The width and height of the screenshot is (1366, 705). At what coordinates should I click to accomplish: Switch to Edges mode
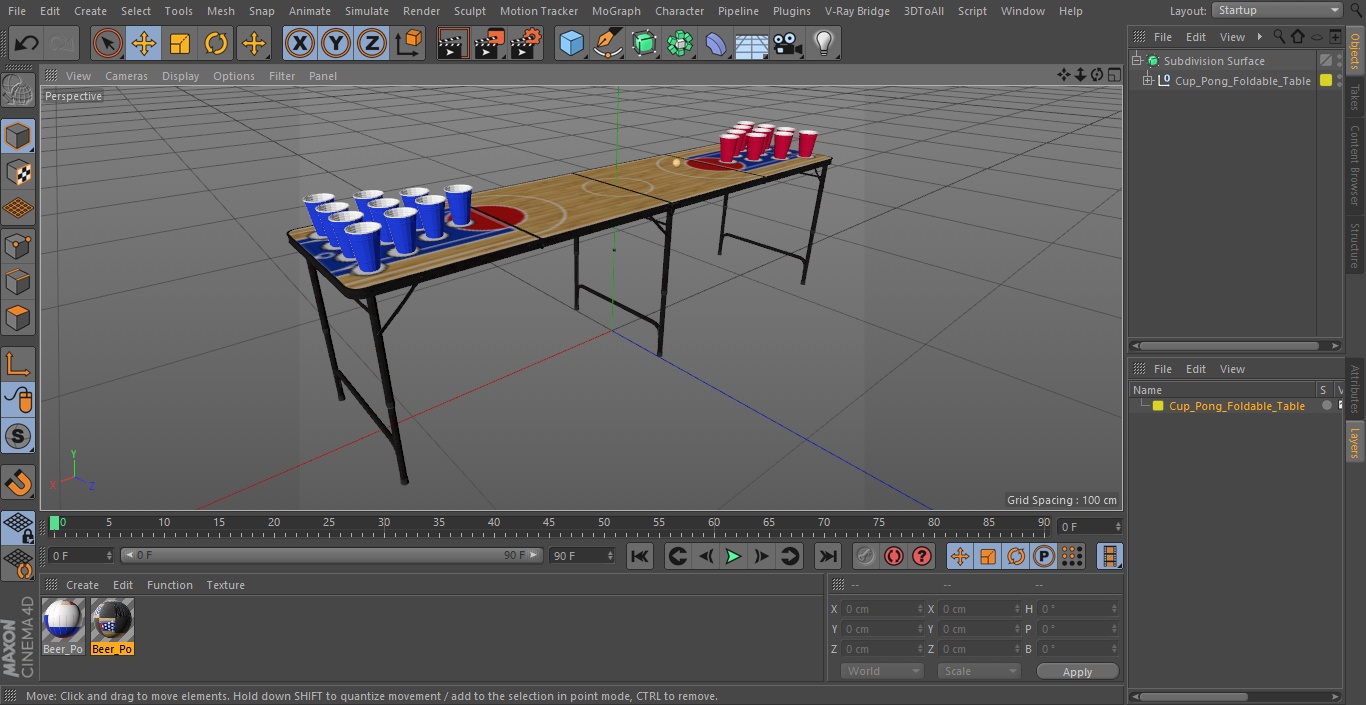(18, 282)
